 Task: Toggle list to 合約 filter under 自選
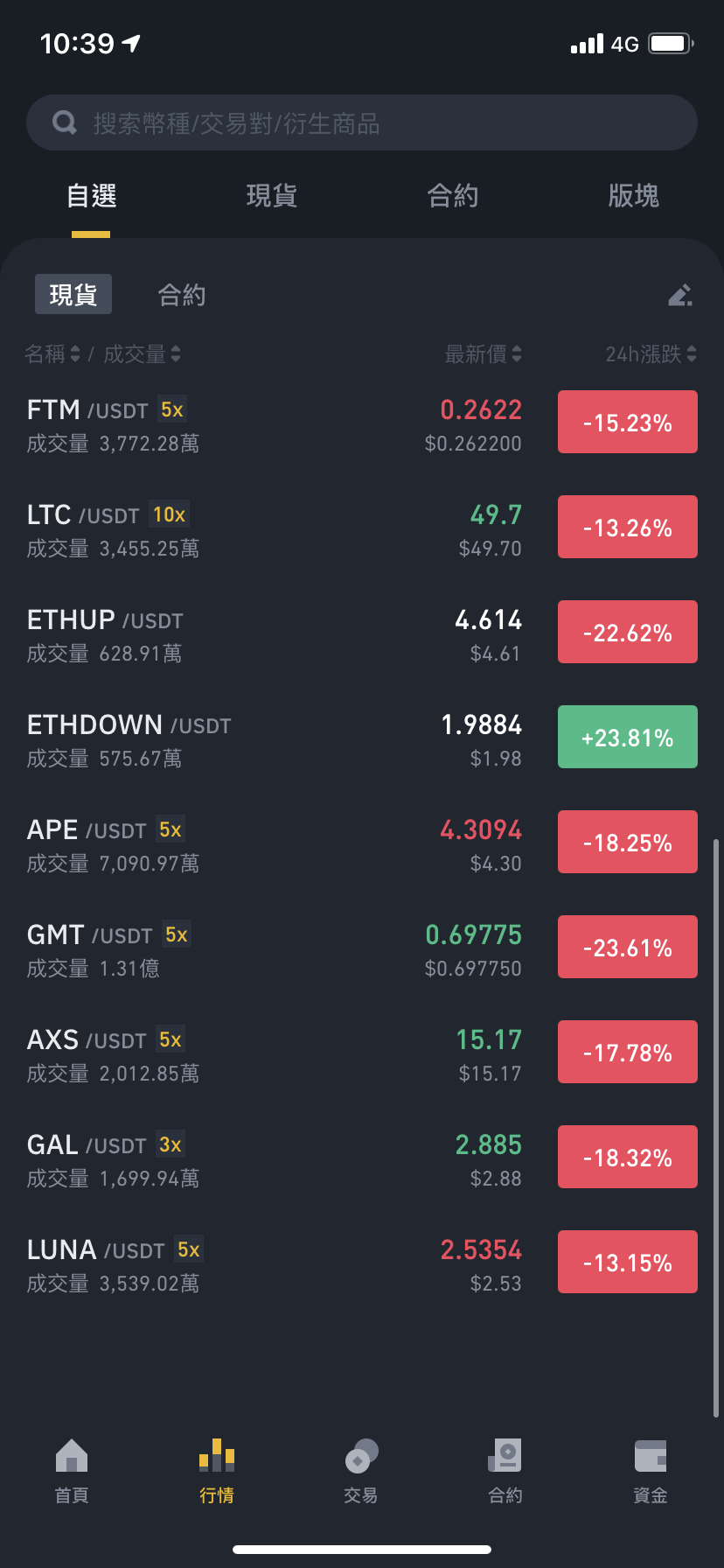[182, 295]
